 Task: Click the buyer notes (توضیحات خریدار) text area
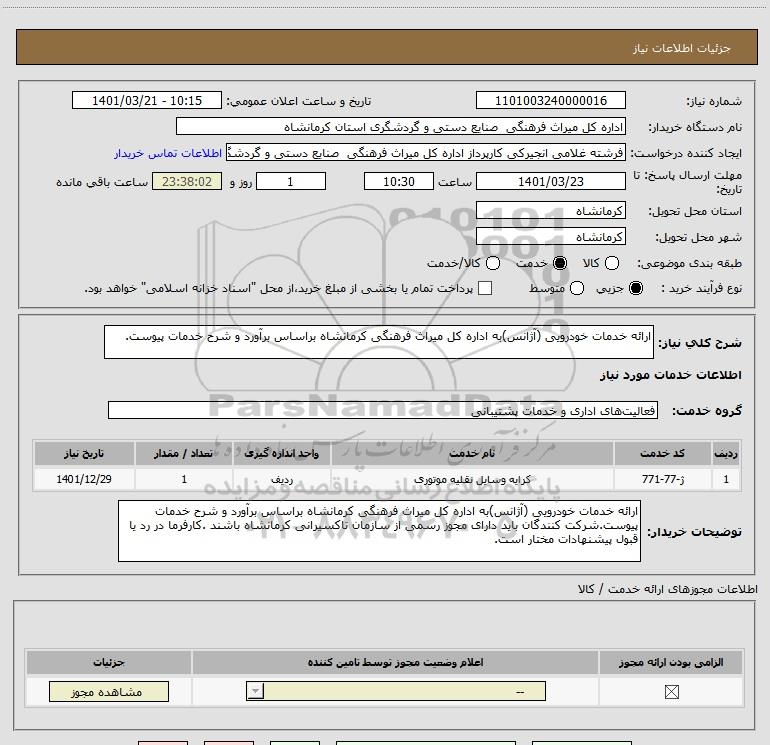click(x=379, y=531)
